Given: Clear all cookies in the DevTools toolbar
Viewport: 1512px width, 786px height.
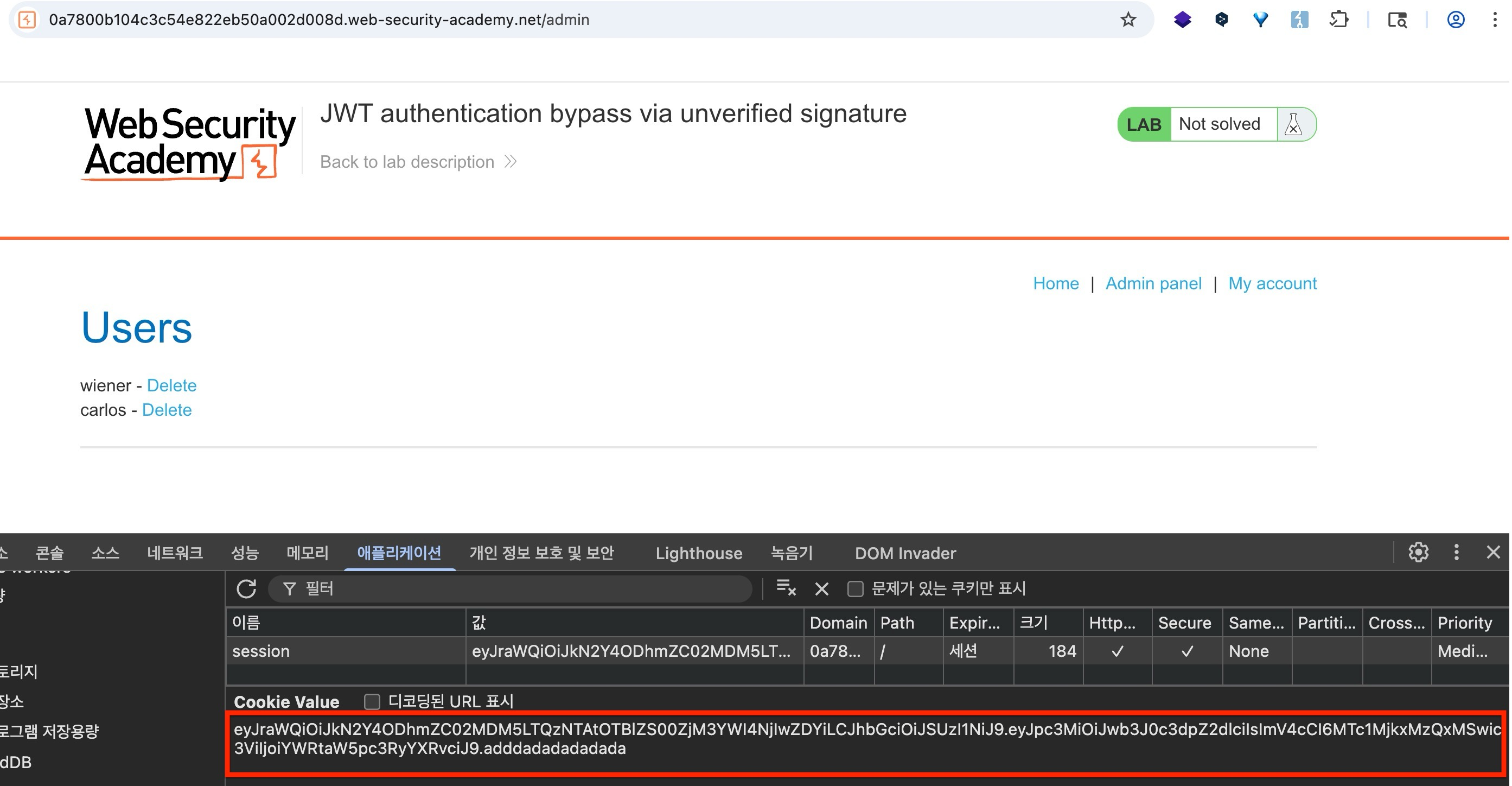Looking at the screenshot, I should tap(786, 588).
